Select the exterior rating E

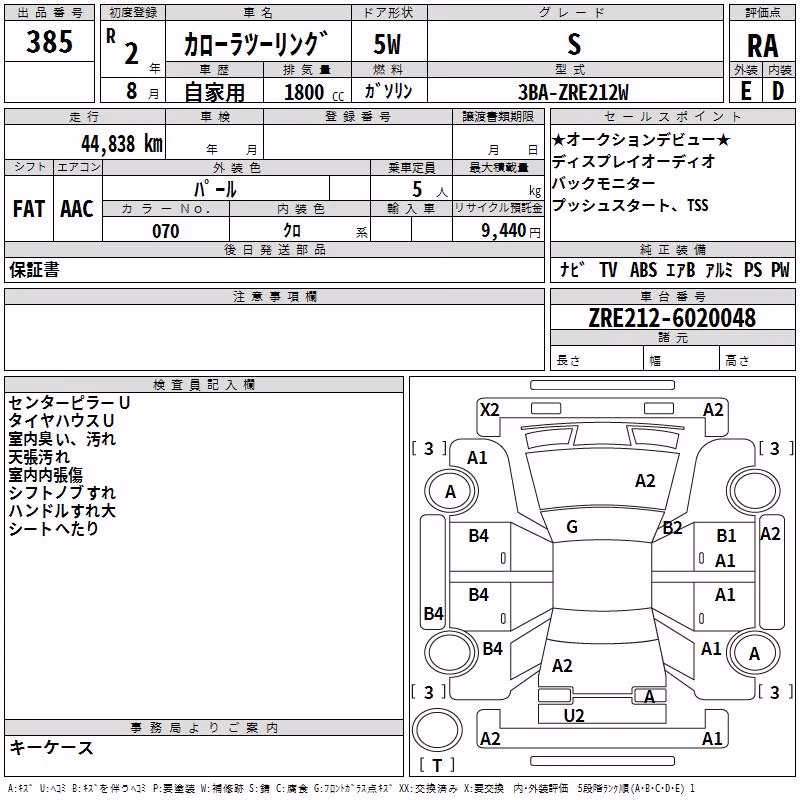pos(746,91)
